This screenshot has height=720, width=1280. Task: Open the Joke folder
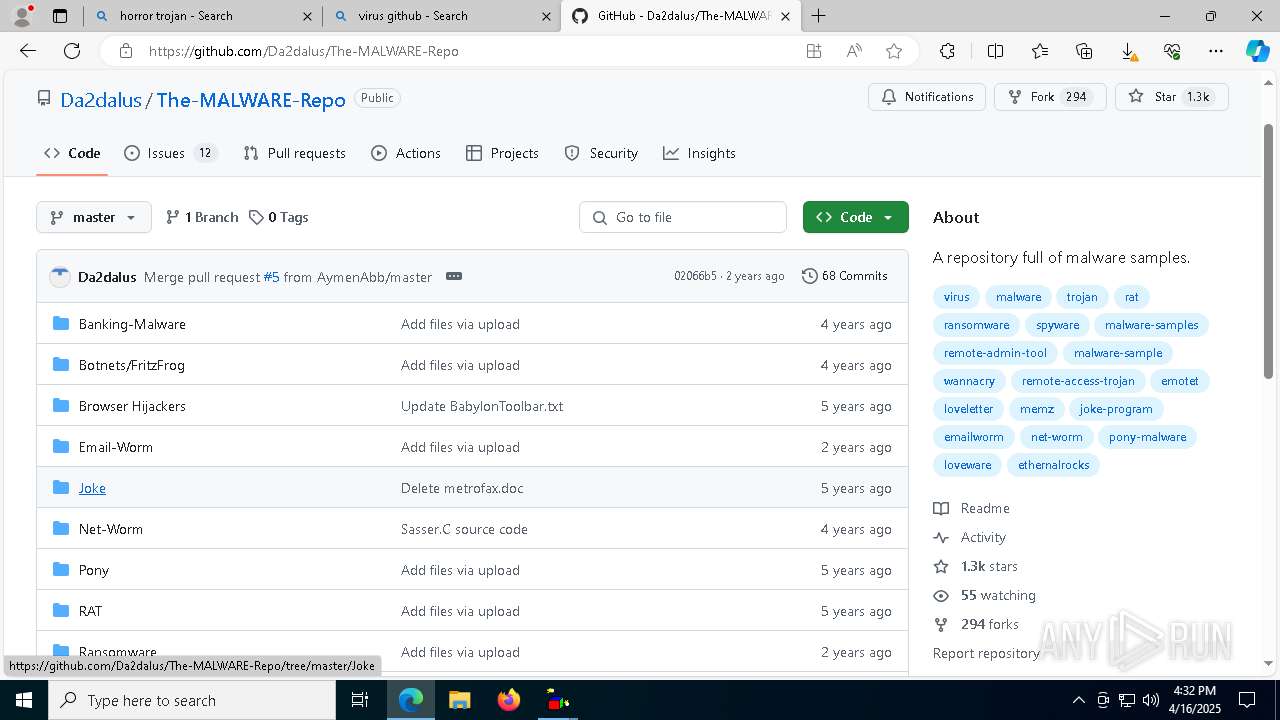click(x=92, y=488)
